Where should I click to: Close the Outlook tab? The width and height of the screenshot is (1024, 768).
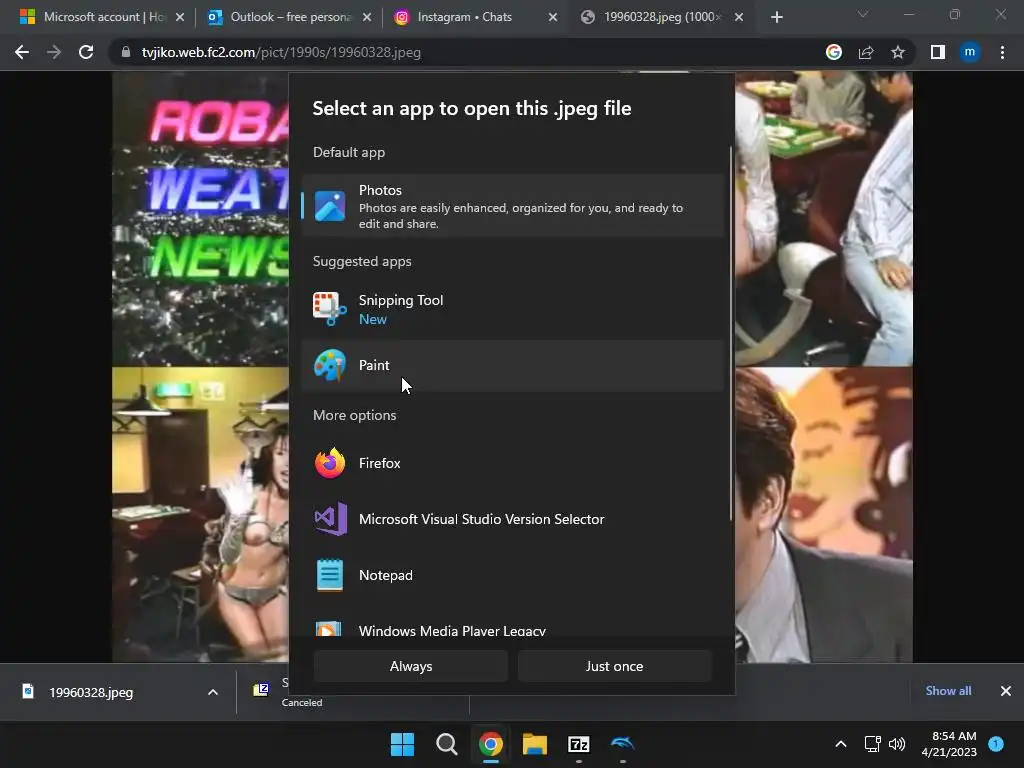click(367, 17)
